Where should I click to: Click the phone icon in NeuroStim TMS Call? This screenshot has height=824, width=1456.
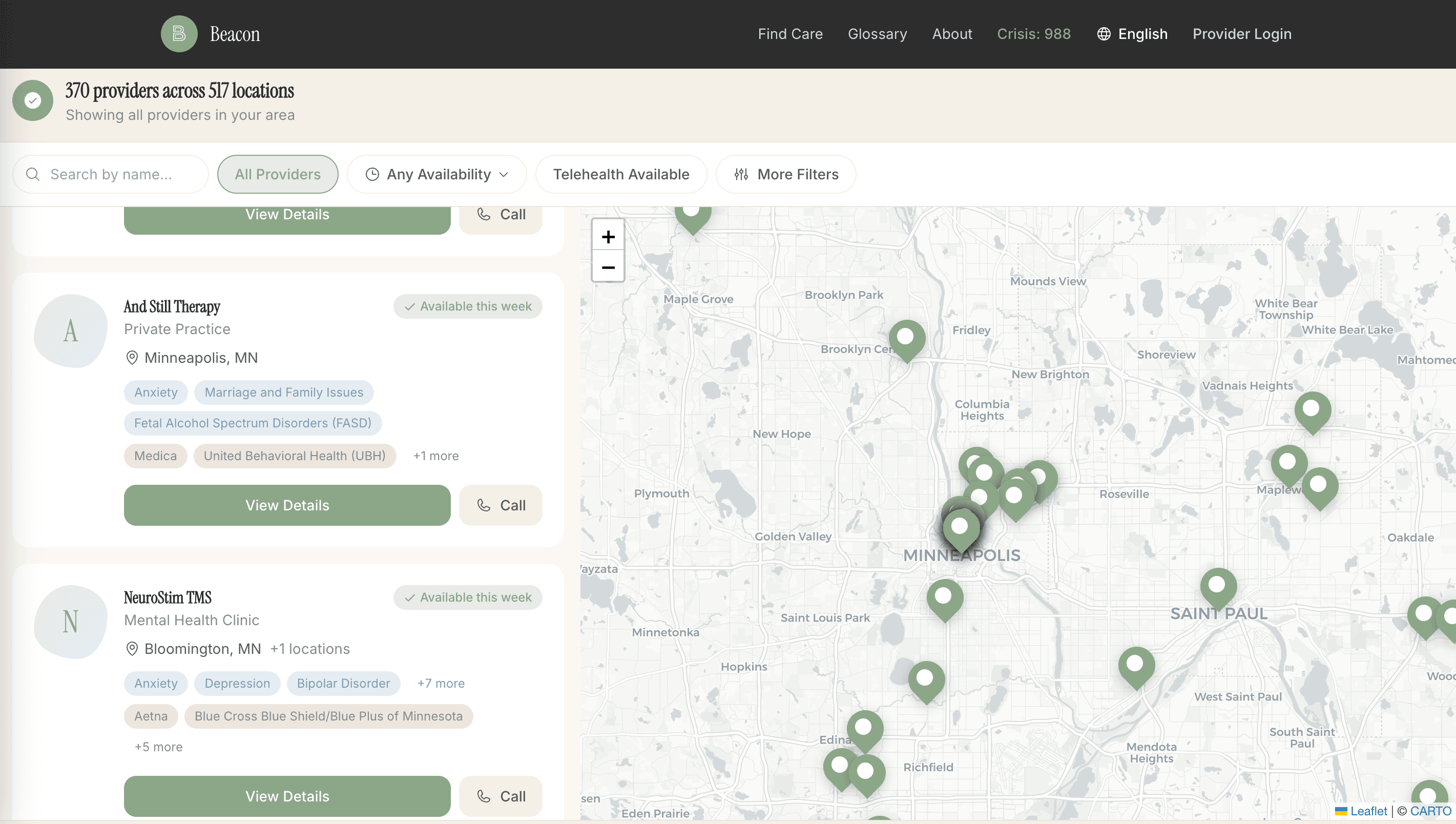[x=484, y=796]
